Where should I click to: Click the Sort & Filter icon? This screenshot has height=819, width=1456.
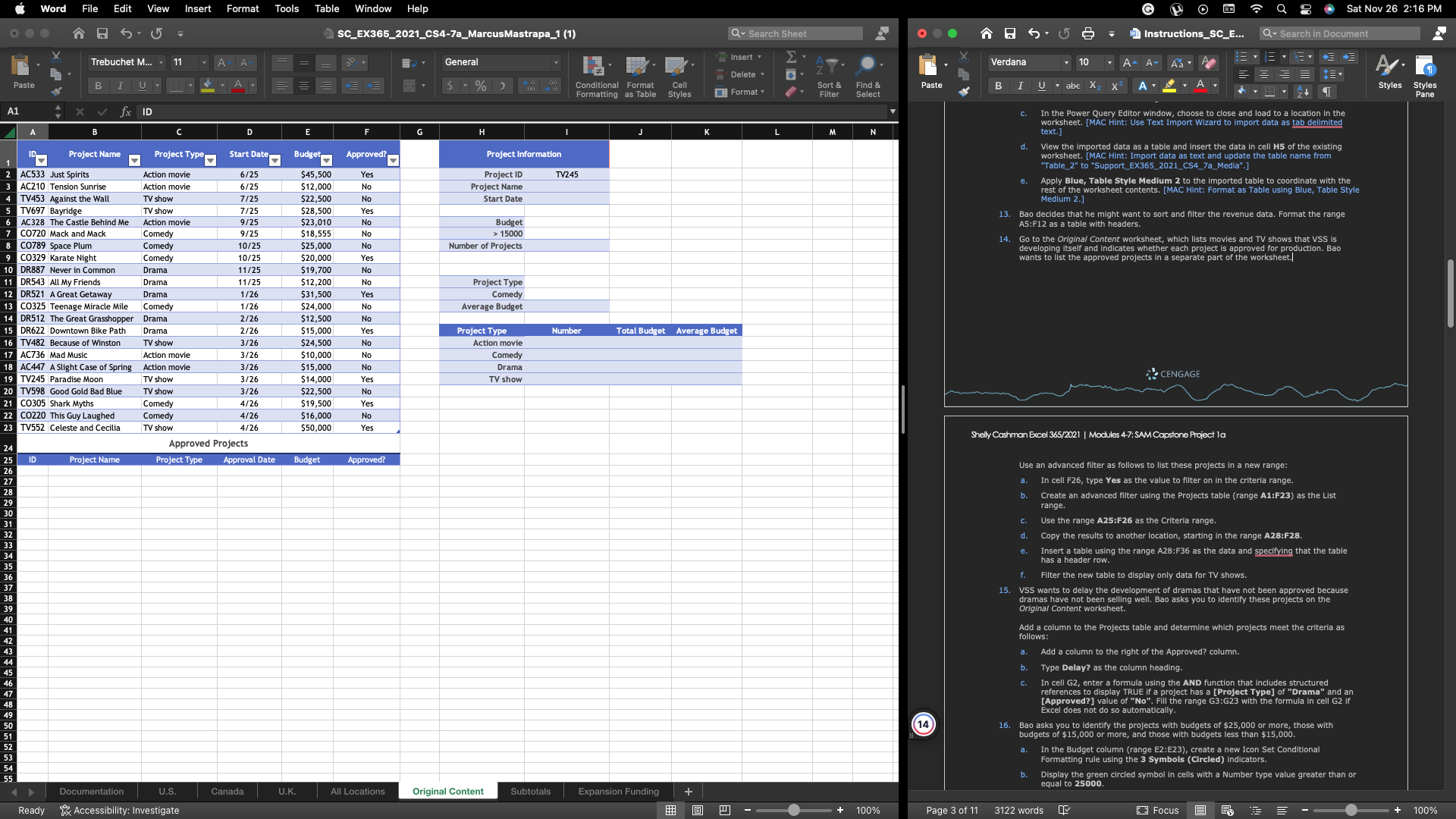[829, 74]
